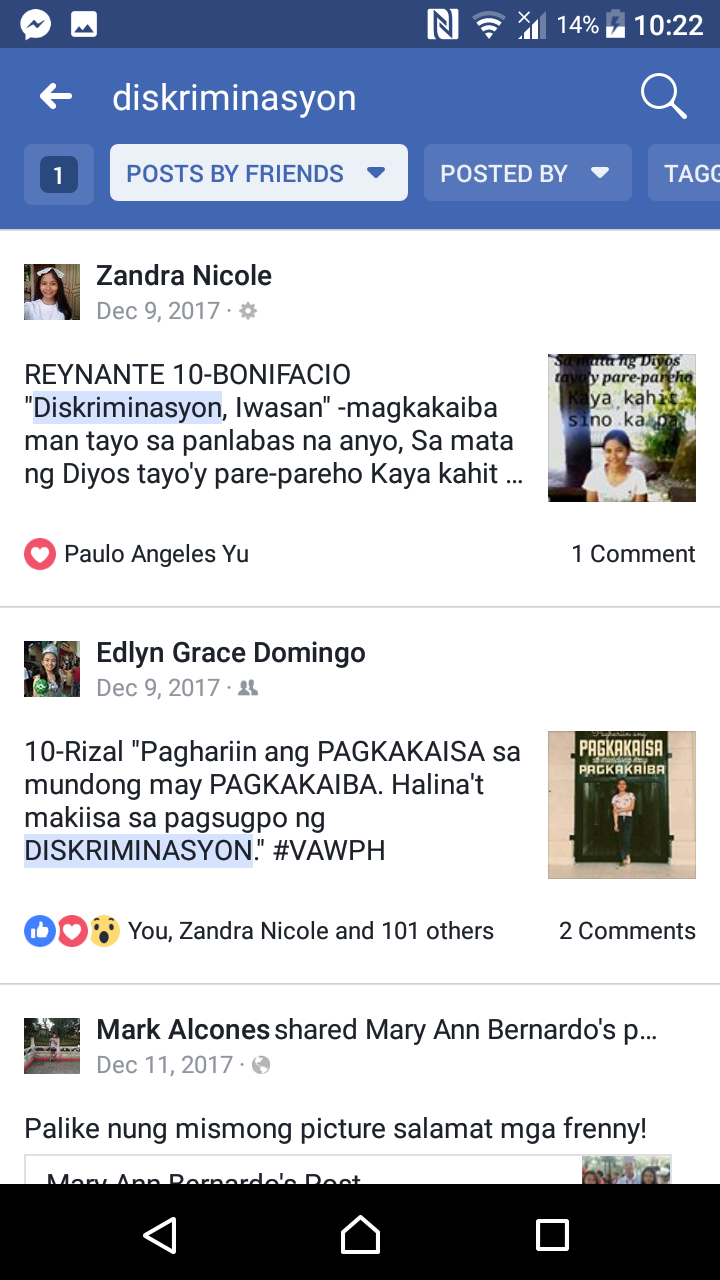
Task: Tap Zandra Nicole's profile picture
Action: [52, 292]
